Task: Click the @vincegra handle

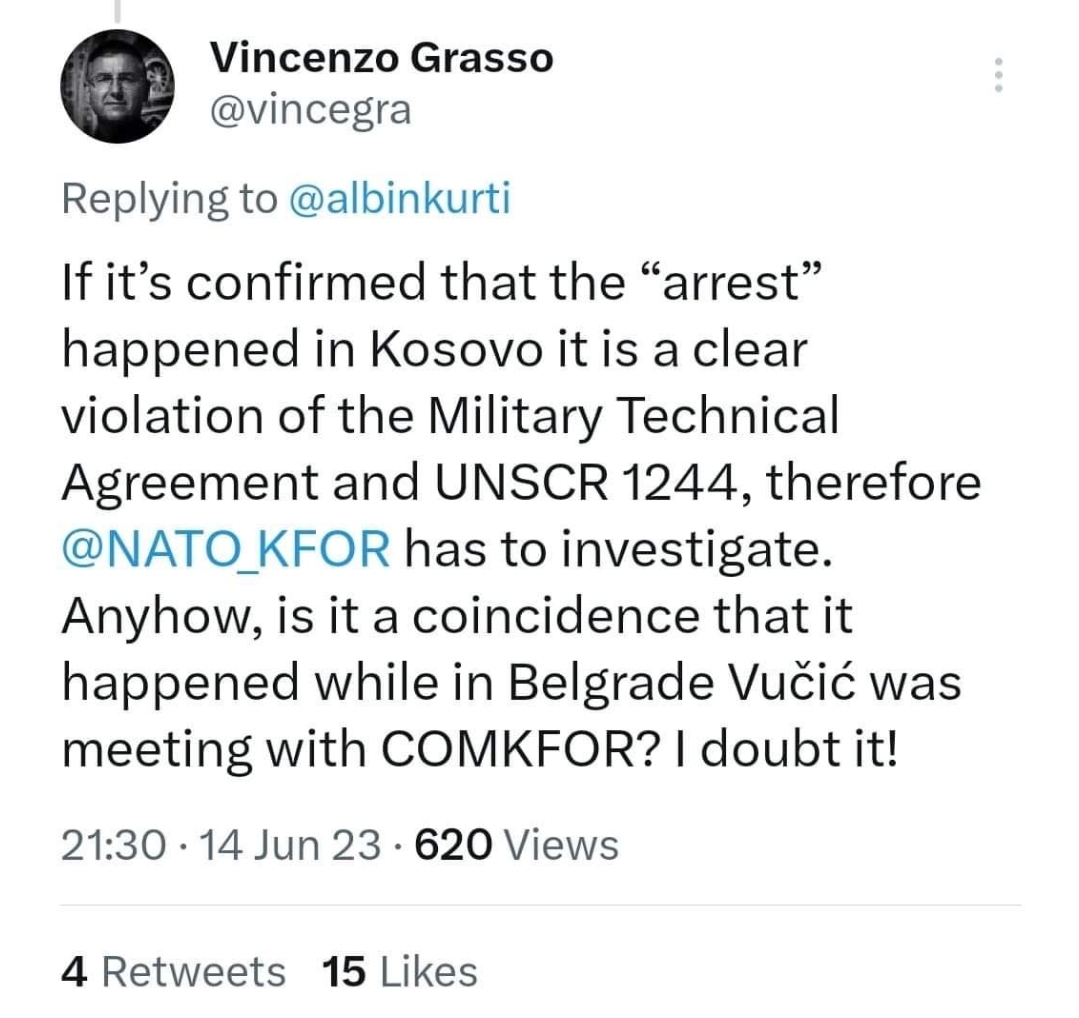Action: click(x=311, y=109)
